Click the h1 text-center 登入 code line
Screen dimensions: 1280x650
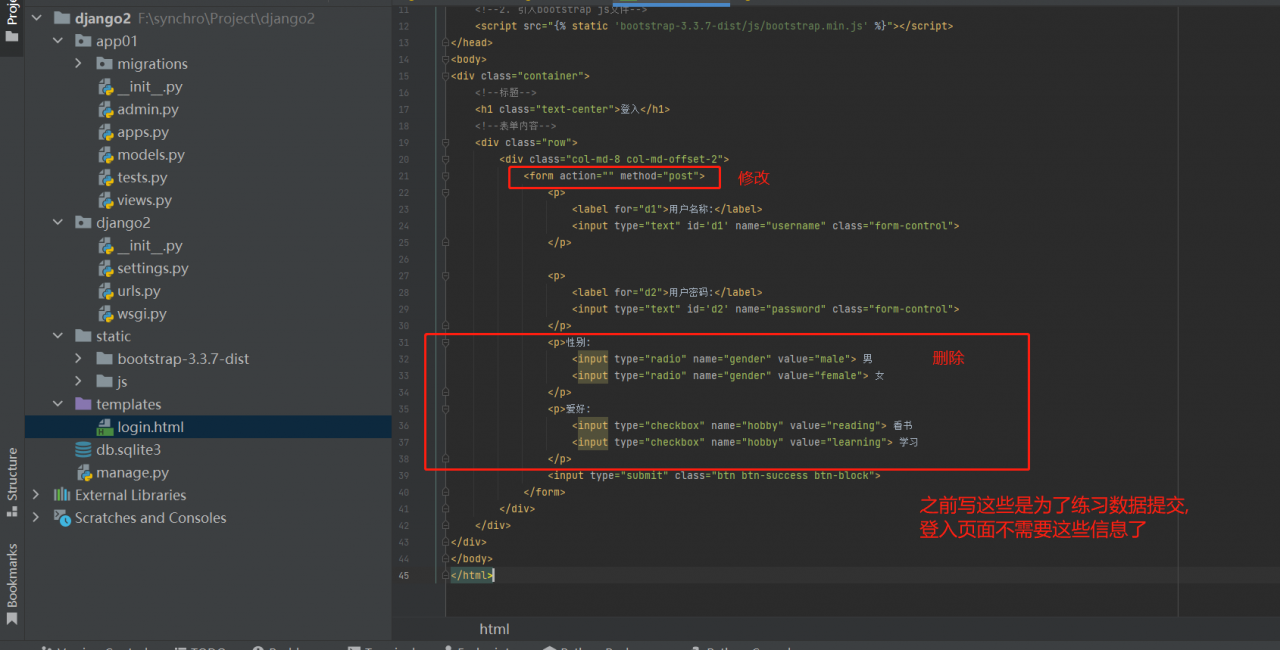(572, 109)
